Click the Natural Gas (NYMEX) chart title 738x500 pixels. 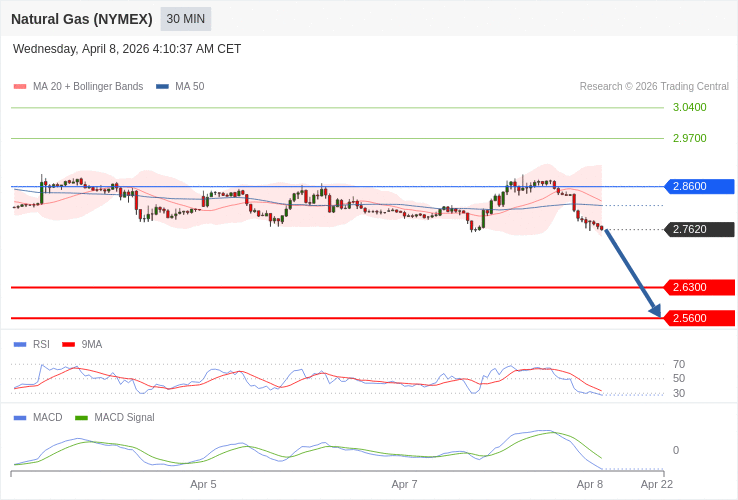coord(82,19)
